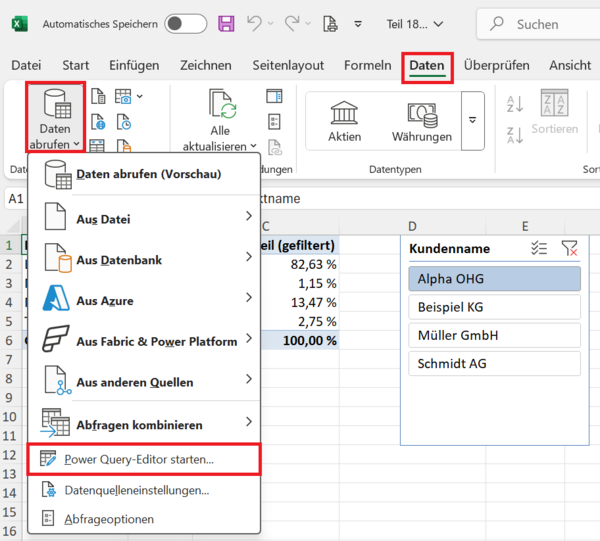The image size is (600, 541).
Task: Switch to the Formeln tab
Action: click(x=367, y=65)
